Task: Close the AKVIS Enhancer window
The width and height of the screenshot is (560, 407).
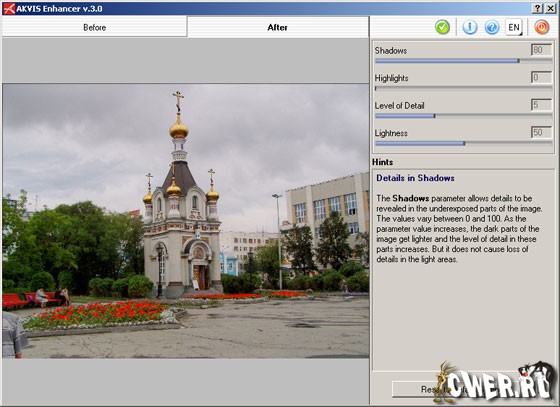Action: (x=550, y=9)
